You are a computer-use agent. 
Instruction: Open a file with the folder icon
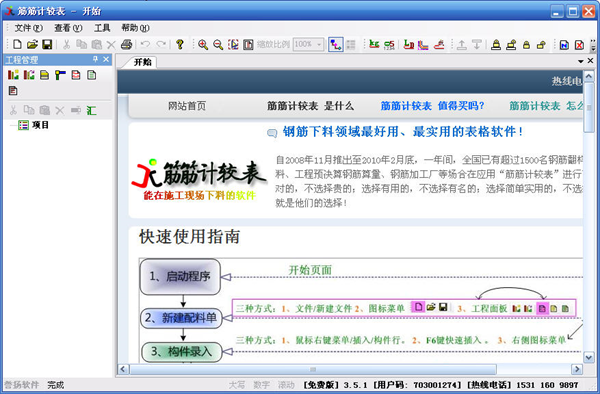[x=32, y=44]
